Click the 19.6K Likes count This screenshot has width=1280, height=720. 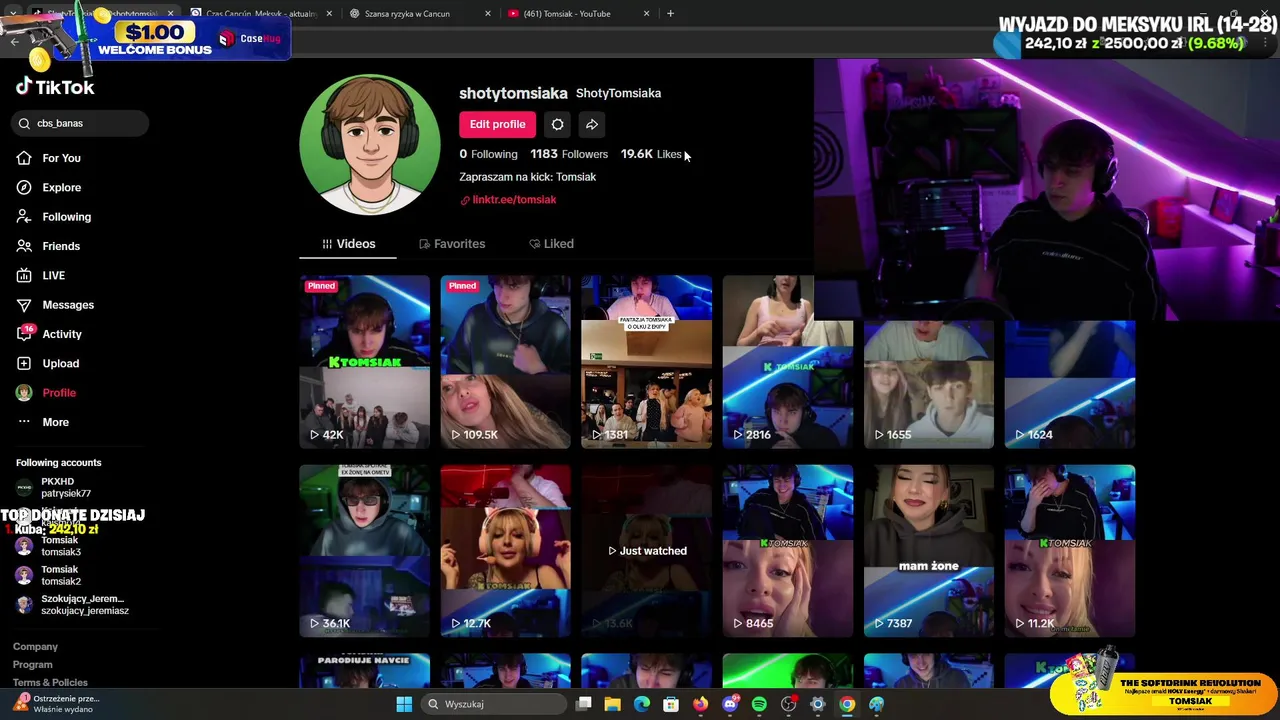click(651, 154)
